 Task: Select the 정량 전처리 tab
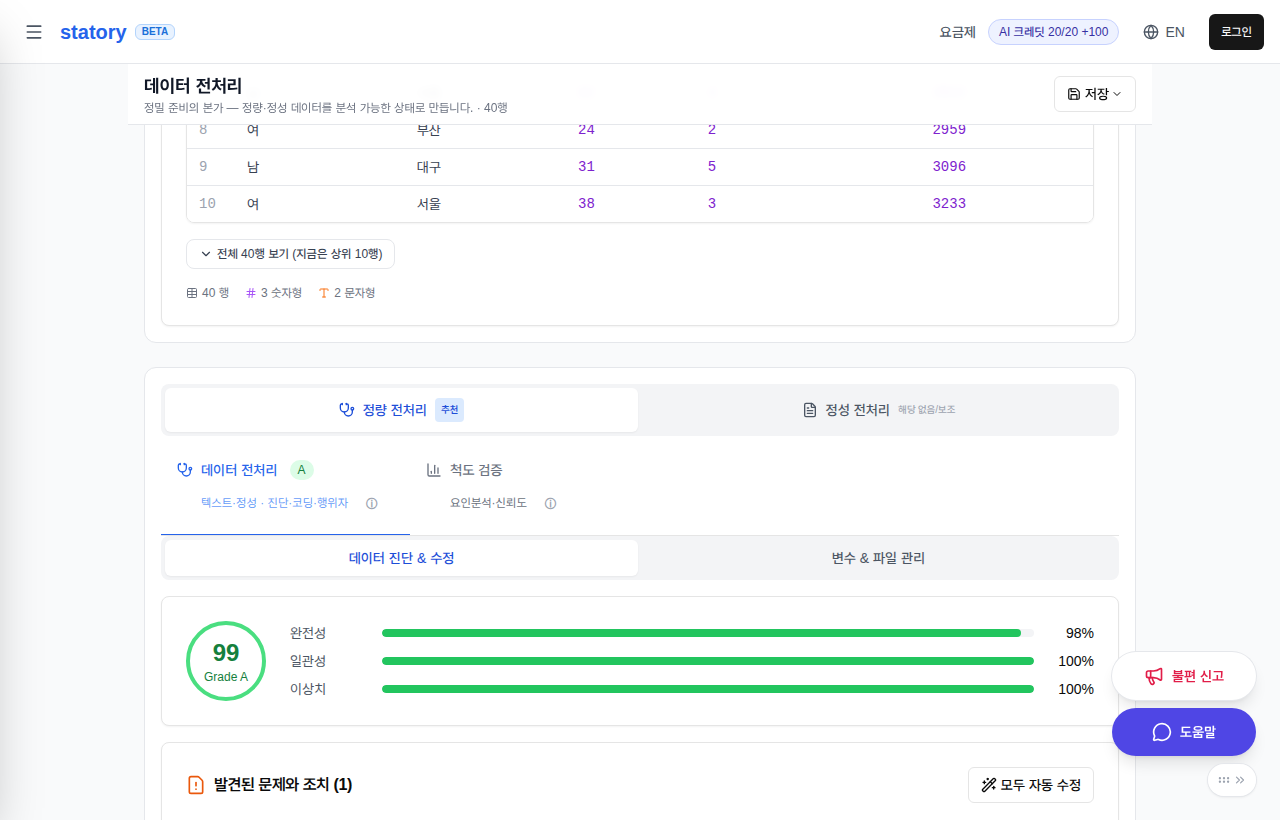(401, 410)
